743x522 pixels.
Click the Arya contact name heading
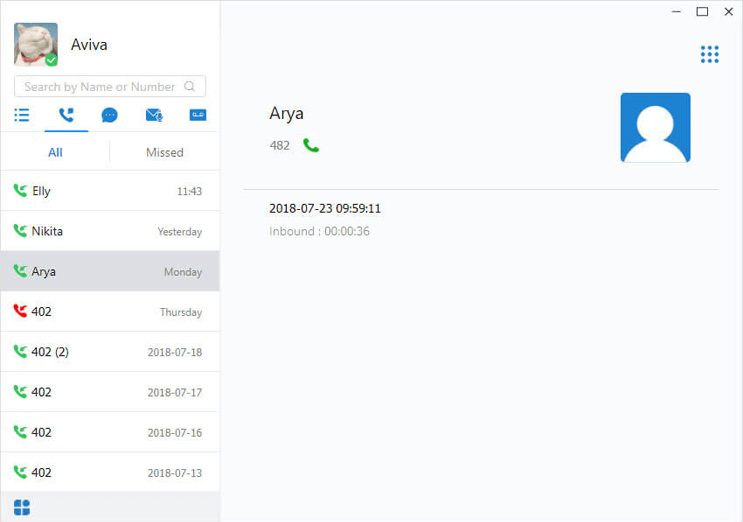click(286, 114)
